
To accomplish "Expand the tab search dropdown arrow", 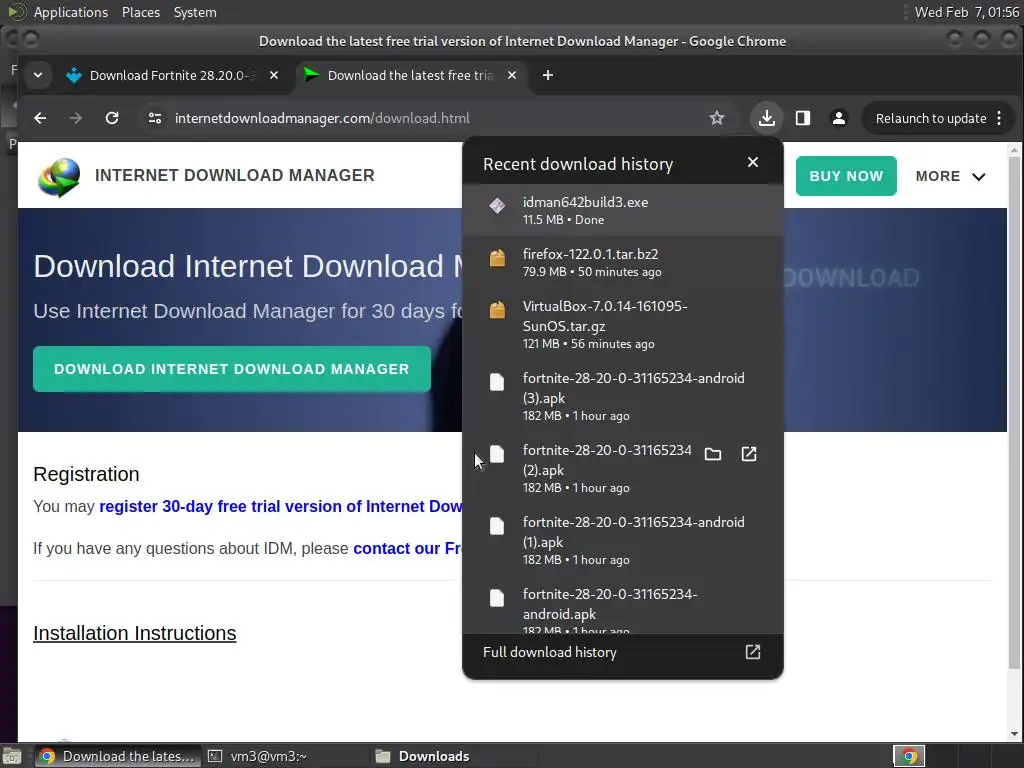I will (38, 76).
